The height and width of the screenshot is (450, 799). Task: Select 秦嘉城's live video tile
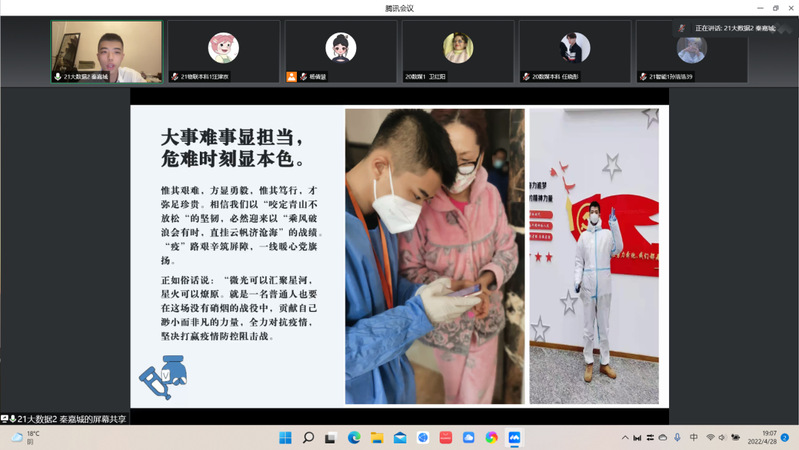pos(106,52)
